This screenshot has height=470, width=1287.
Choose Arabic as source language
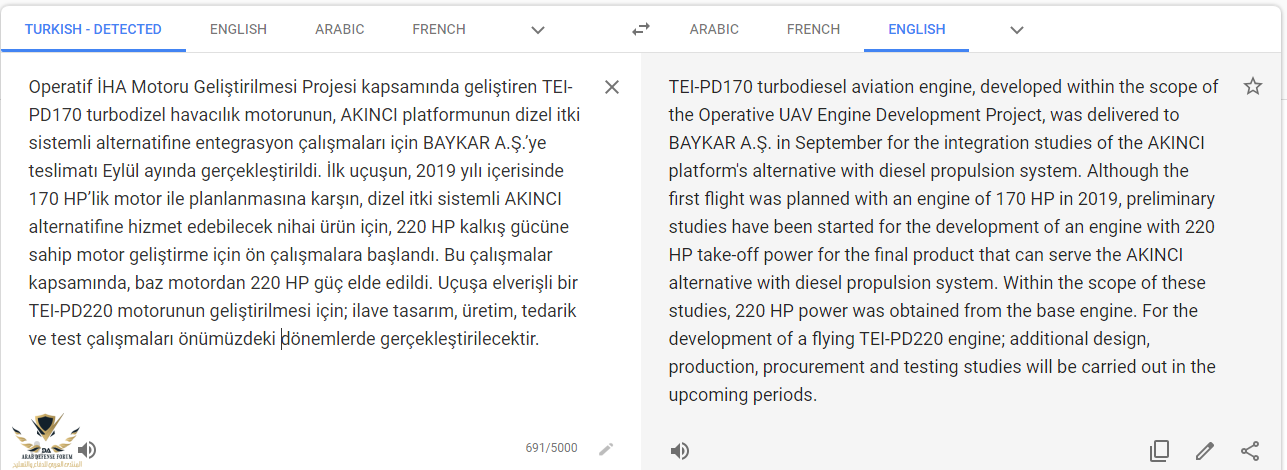(340, 29)
